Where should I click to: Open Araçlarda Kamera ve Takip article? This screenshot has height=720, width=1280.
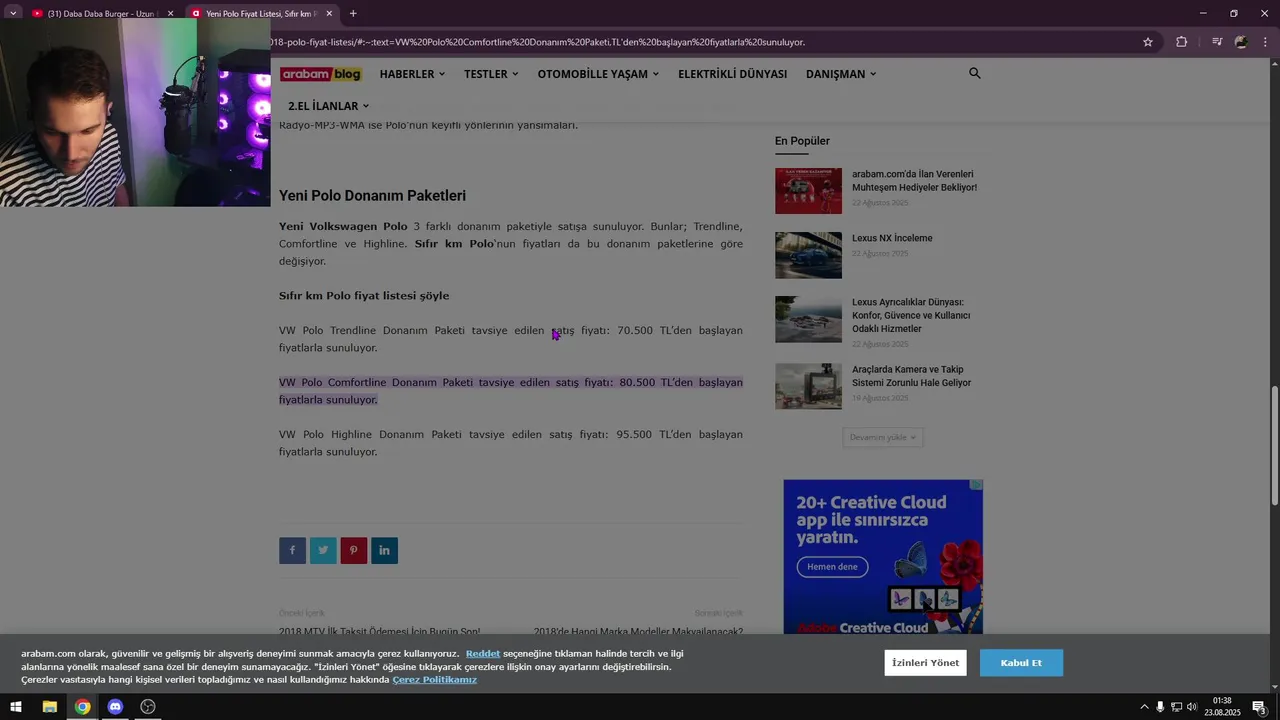pyautogui.click(x=911, y=376)
